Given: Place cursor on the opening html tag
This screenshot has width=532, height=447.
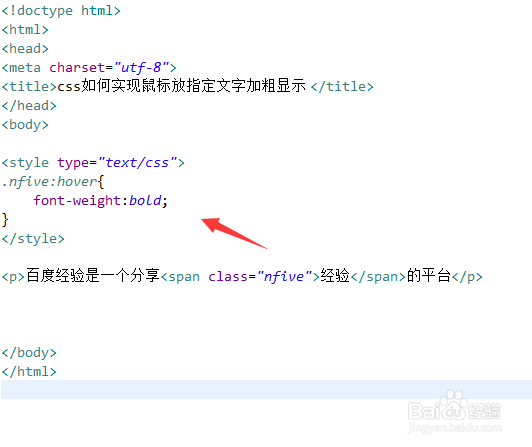Looking at the screenshot, I should pos(25,30).
